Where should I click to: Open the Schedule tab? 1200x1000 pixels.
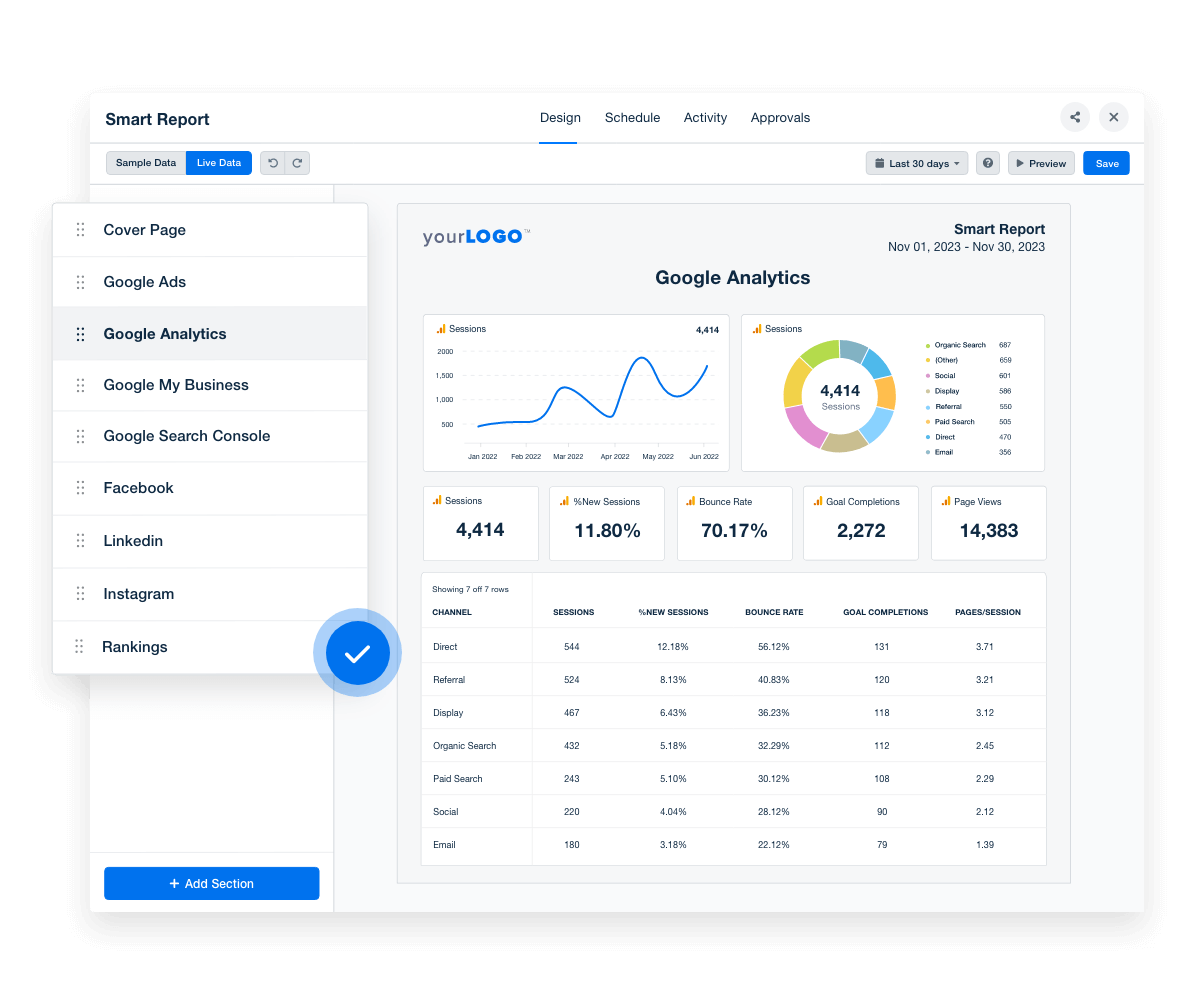coord(632,118)
